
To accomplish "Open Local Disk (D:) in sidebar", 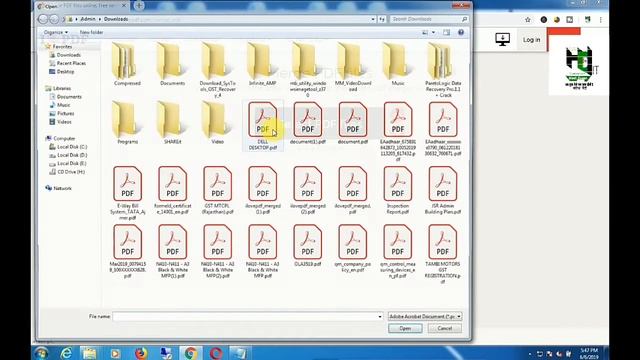I will click(72, 155).
